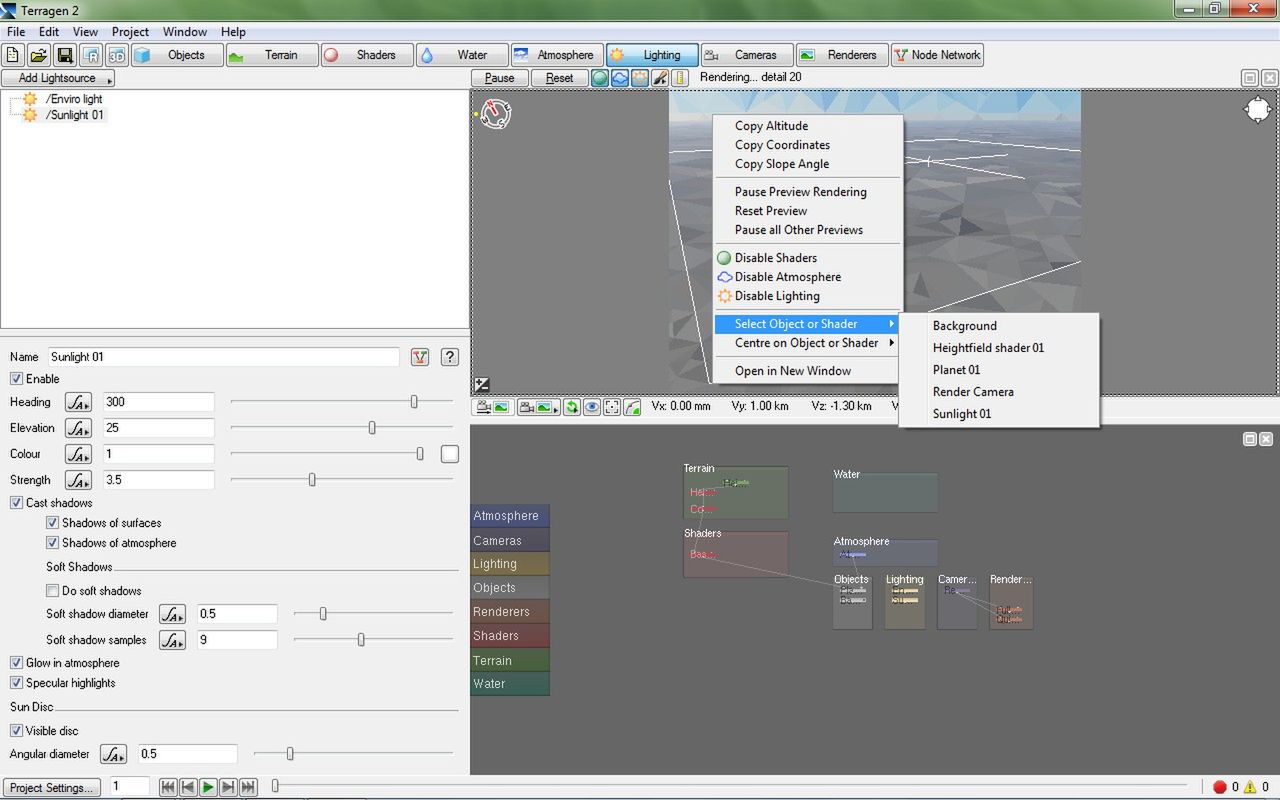Open the Render view window icon
Screen dimensions: 1280x800
pos(91,55)
